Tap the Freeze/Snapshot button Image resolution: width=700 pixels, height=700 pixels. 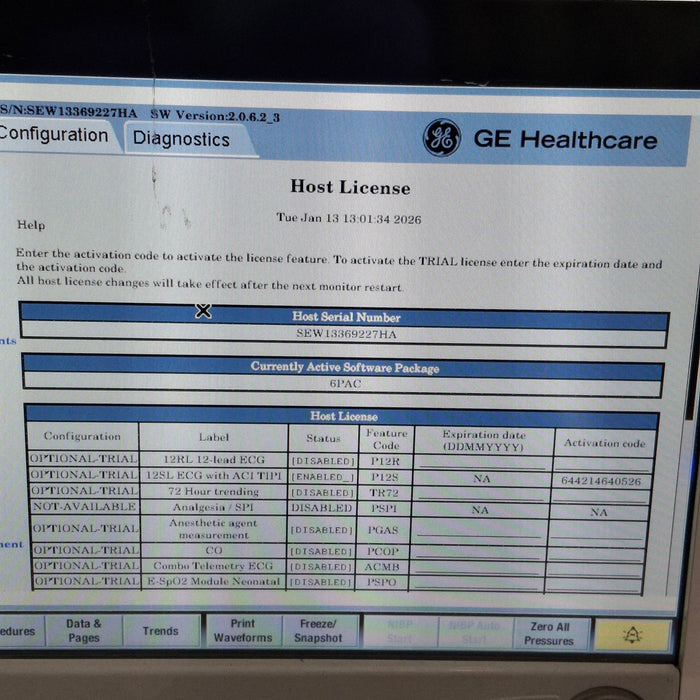click(x=318, y=631)
